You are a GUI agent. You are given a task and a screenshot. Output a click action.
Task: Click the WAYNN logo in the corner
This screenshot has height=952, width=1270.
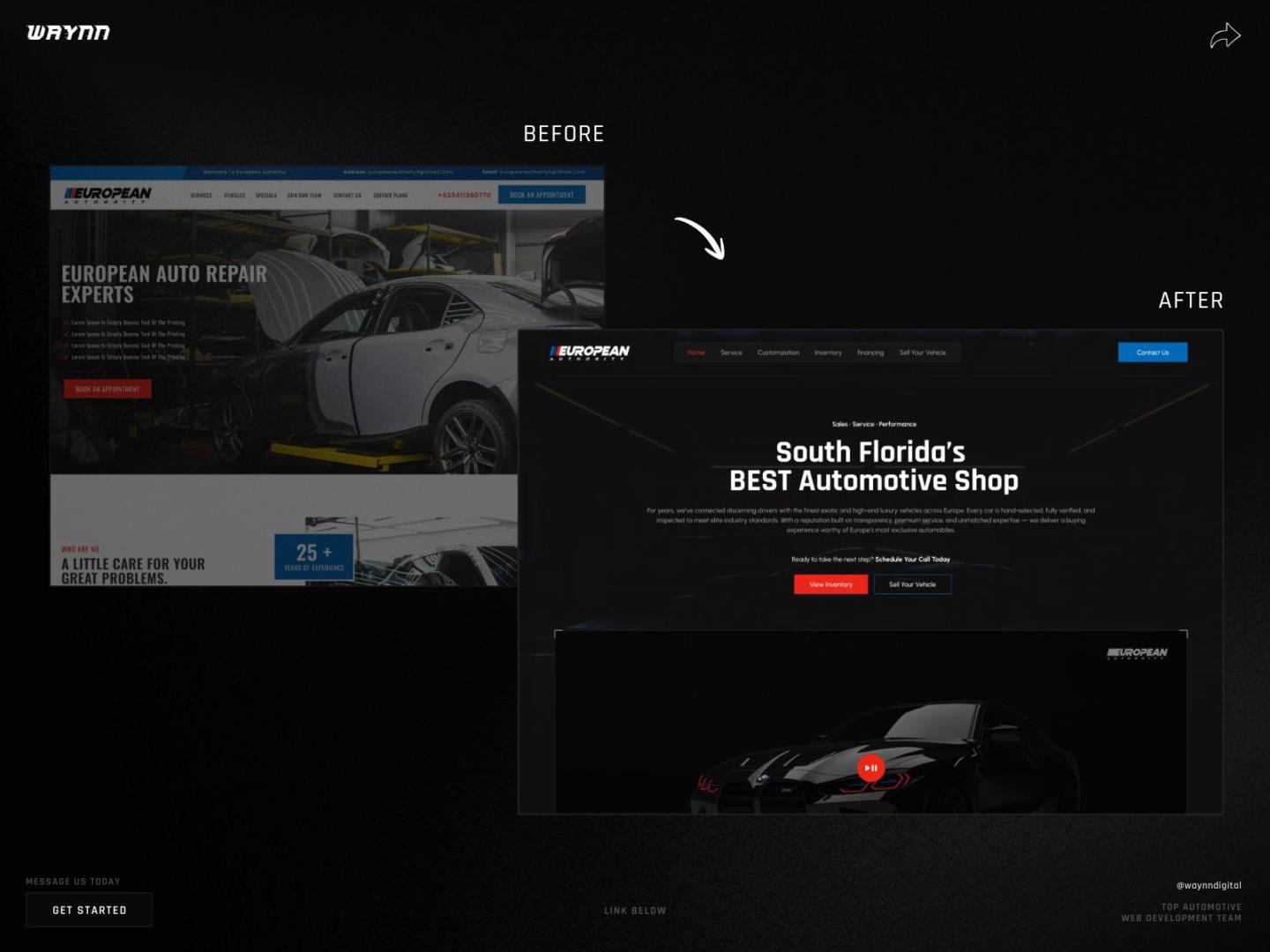pyautogui.click(x=69, y=33)
